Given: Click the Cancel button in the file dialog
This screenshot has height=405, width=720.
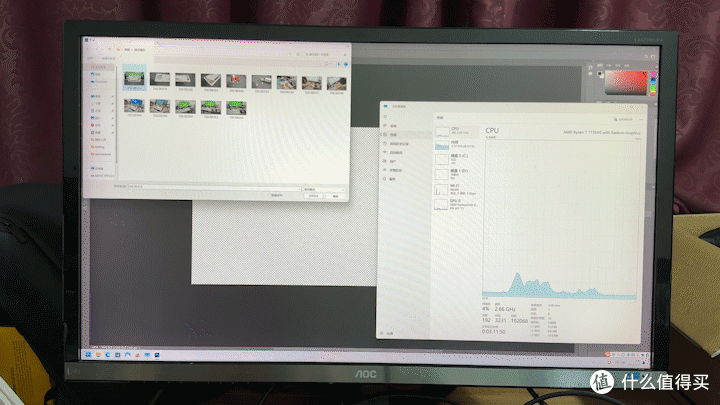Looking at the screenshot, I should (336, 196).
